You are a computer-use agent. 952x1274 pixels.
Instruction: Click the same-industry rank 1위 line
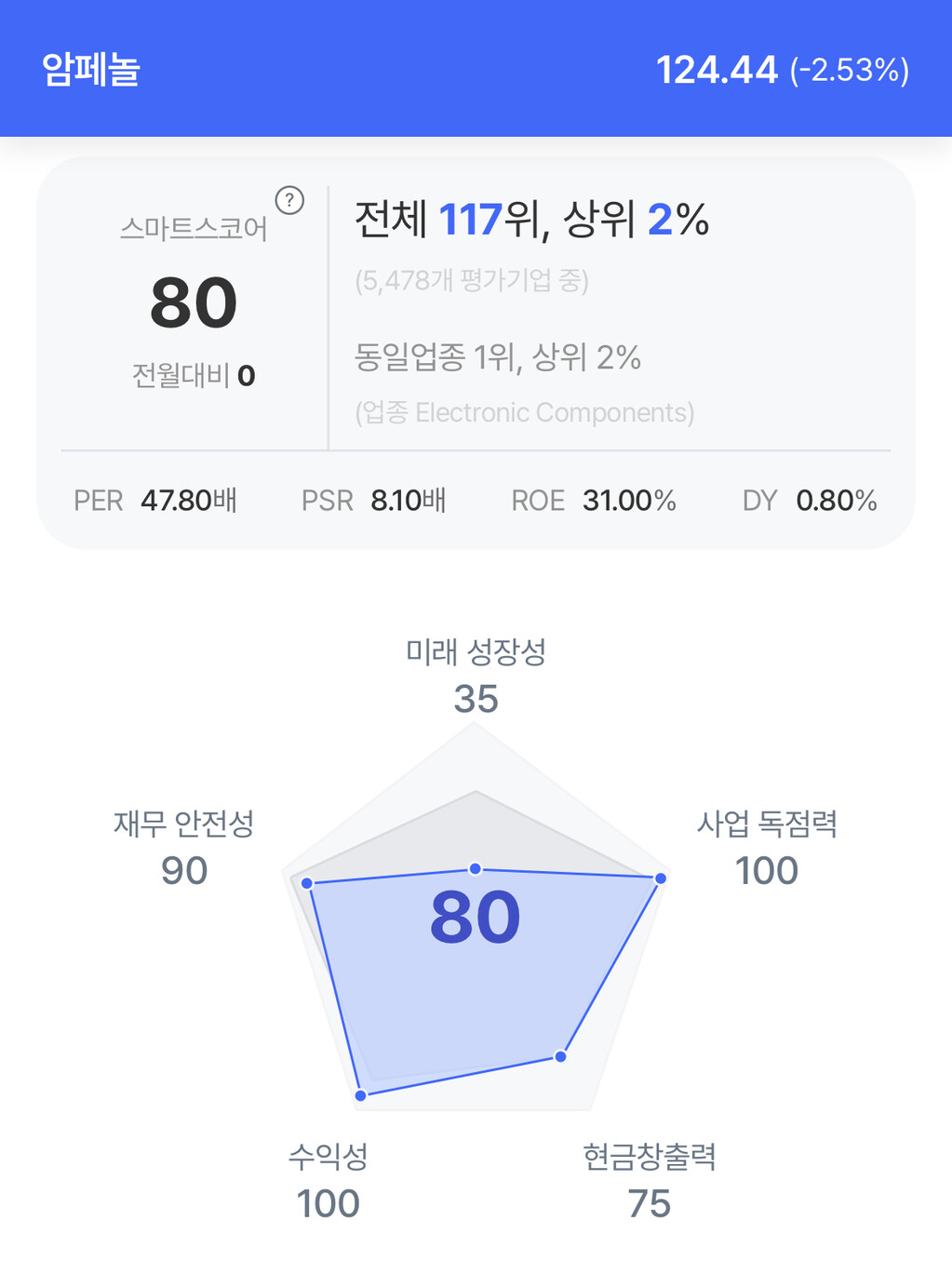[x=497, y=357]
